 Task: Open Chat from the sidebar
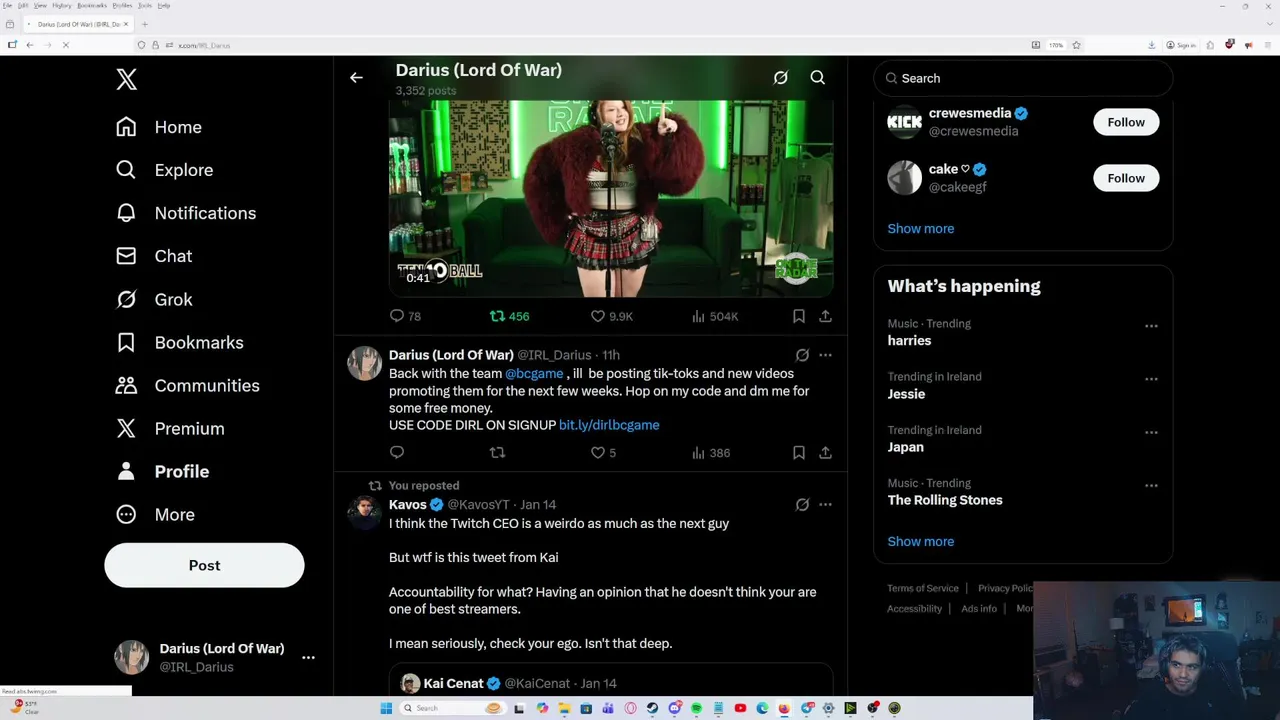[x=154, y=256]
